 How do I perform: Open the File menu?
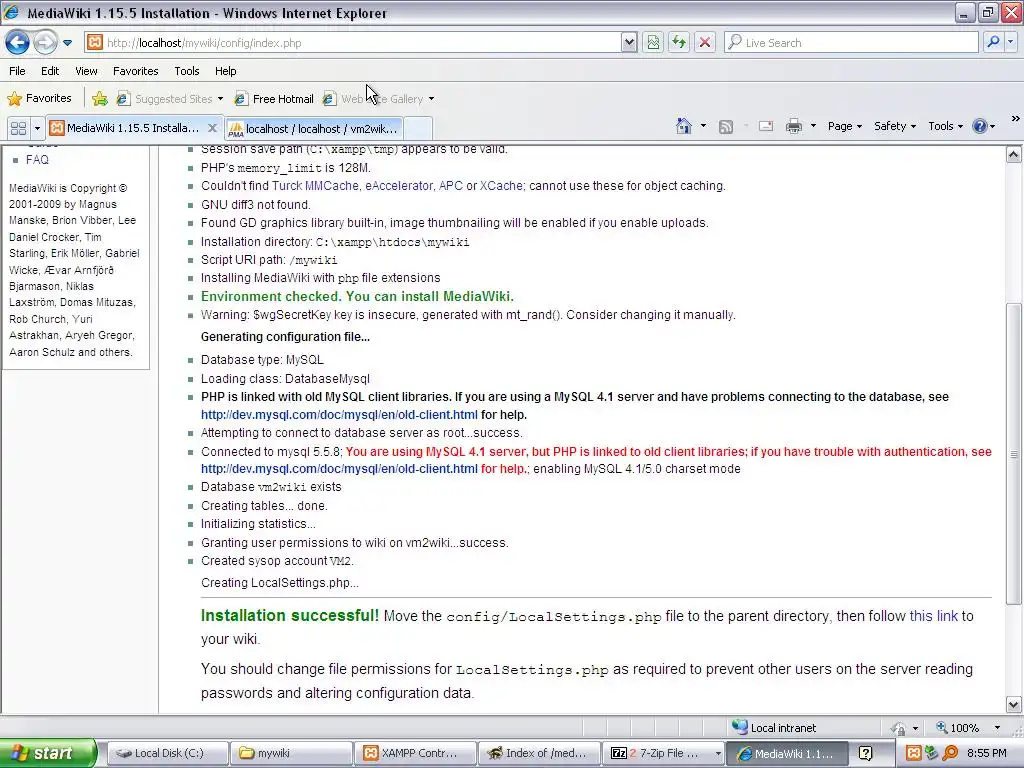tap(18, 71)
